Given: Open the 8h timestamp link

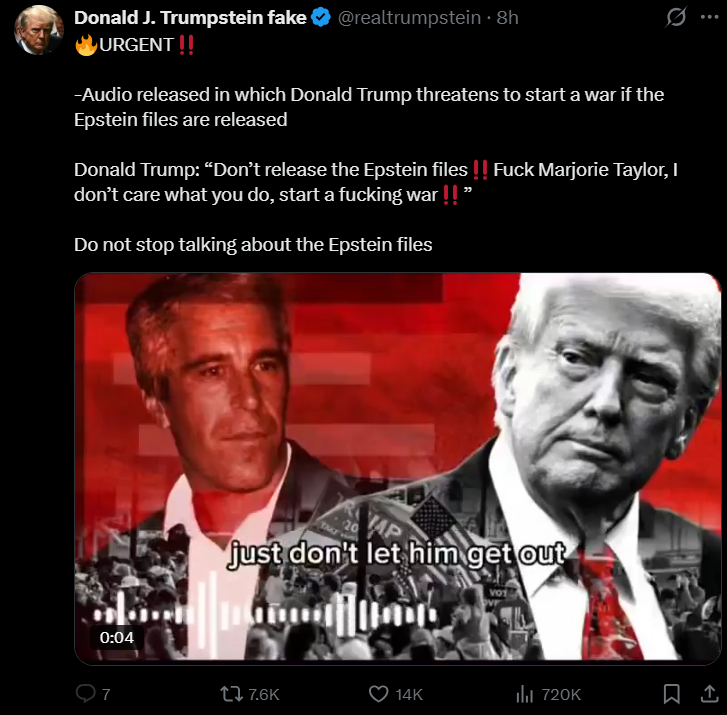Looking at the screenshot, I should 507,18.
